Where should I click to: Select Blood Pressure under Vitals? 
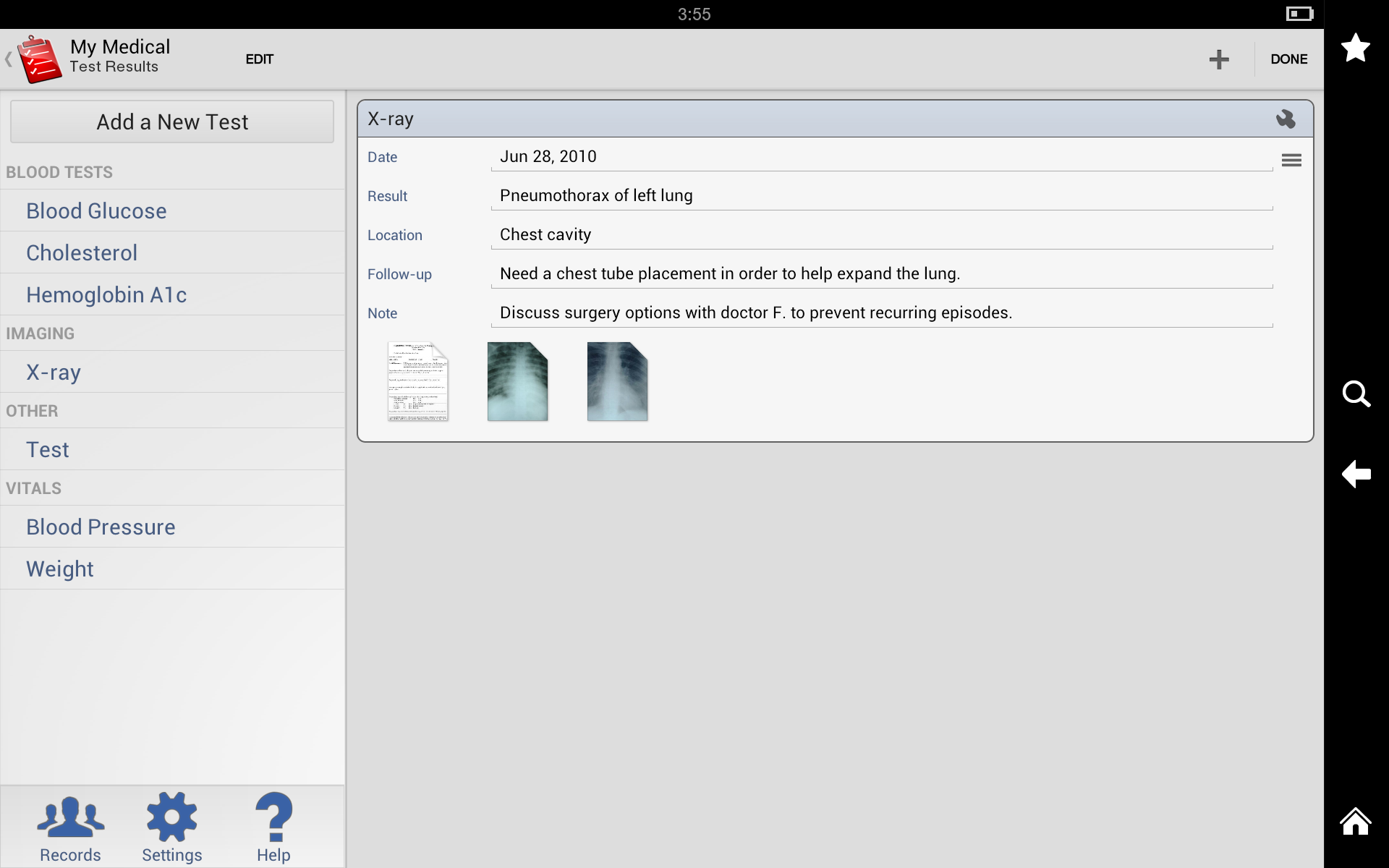[x=101, y=527]
